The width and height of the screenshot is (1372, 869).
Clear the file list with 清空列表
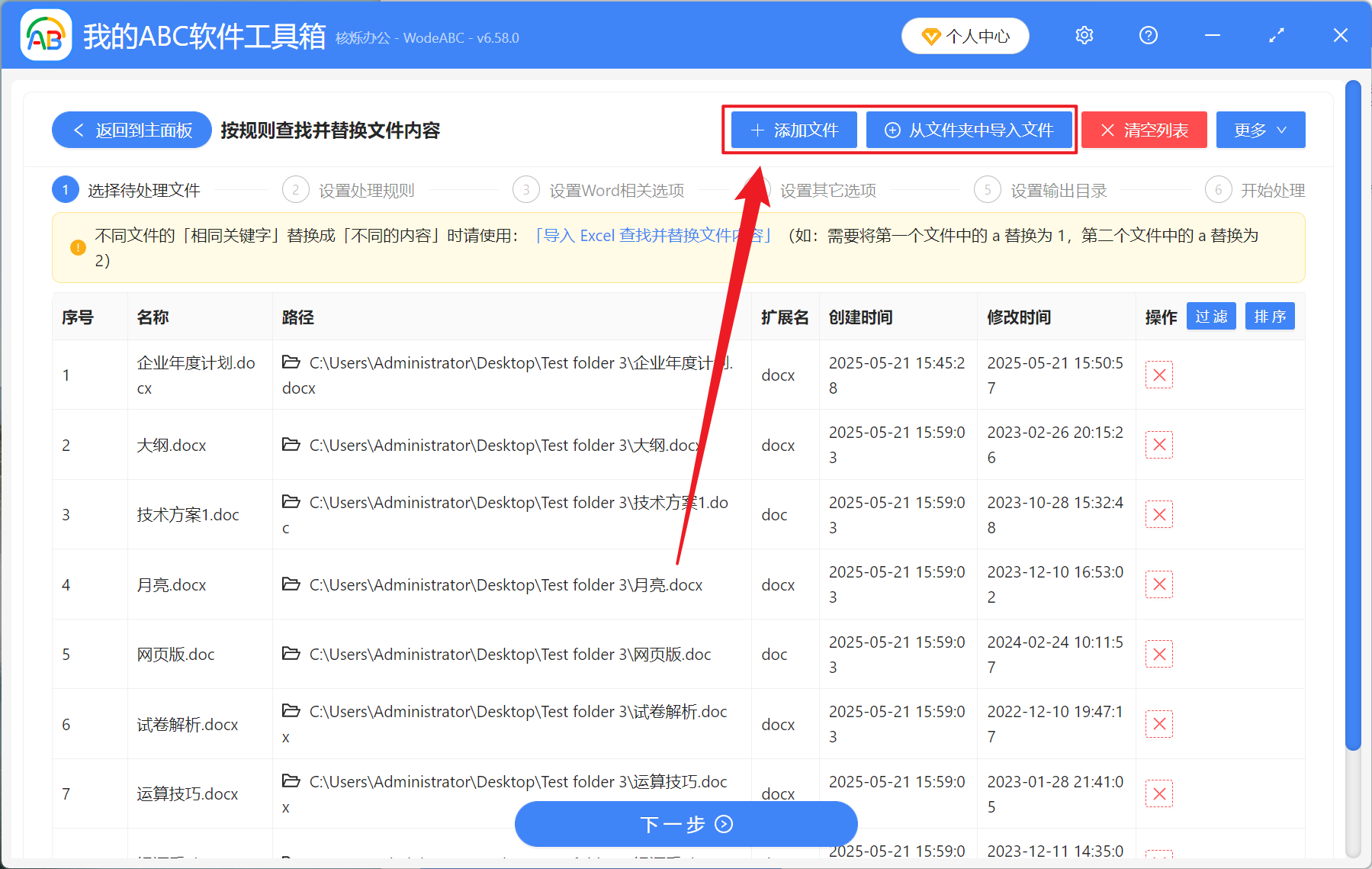pyautogui.click(x=1144, y=130)
